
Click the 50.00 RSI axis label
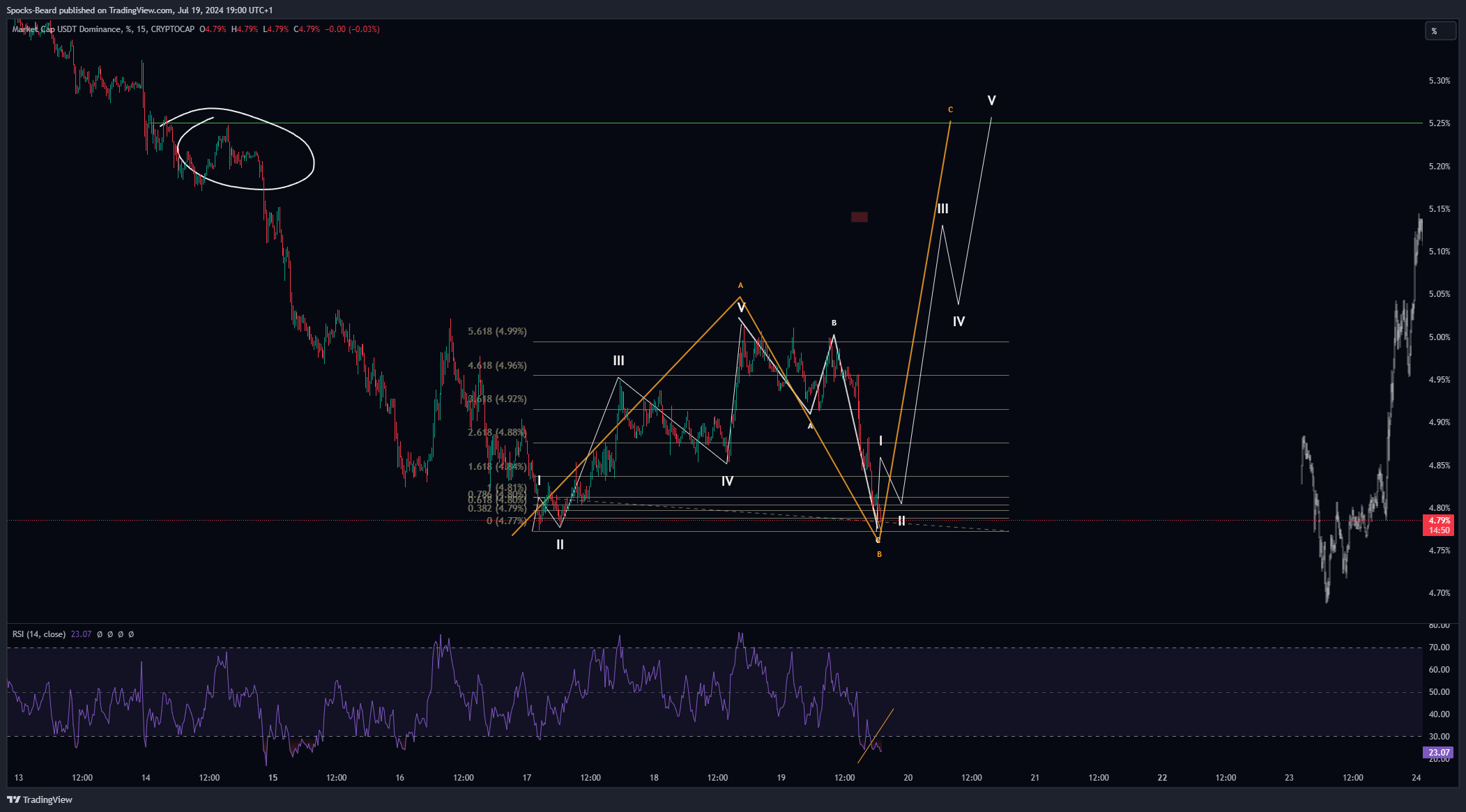coord(1439,692)
